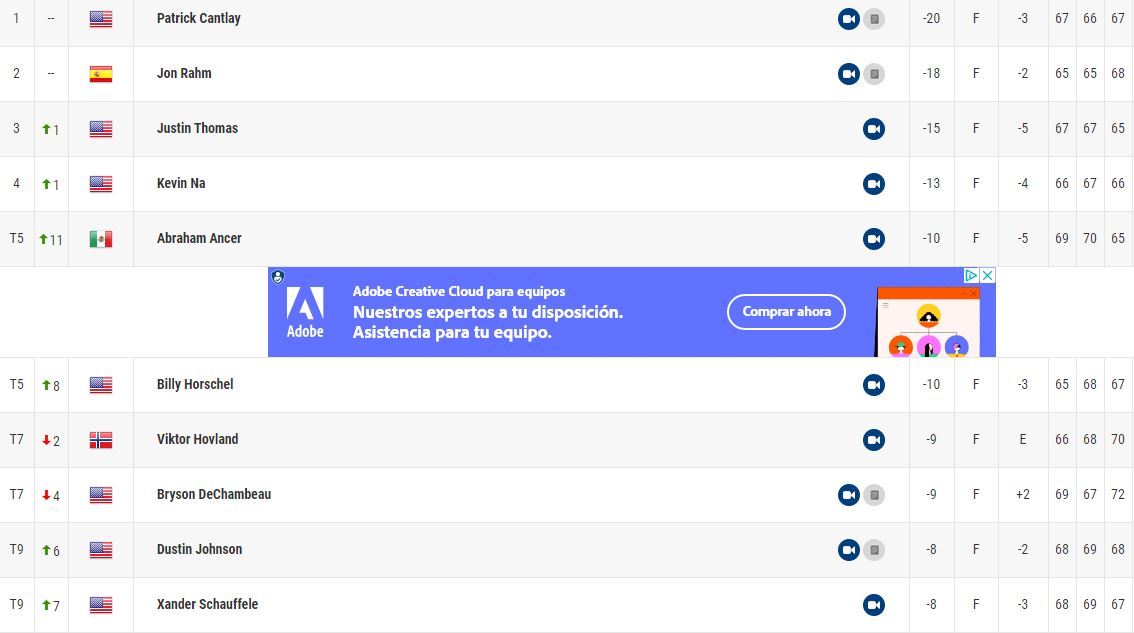Play Patrick Cantlay's video highlights
1134x633 pixels.
pos(848,19)
